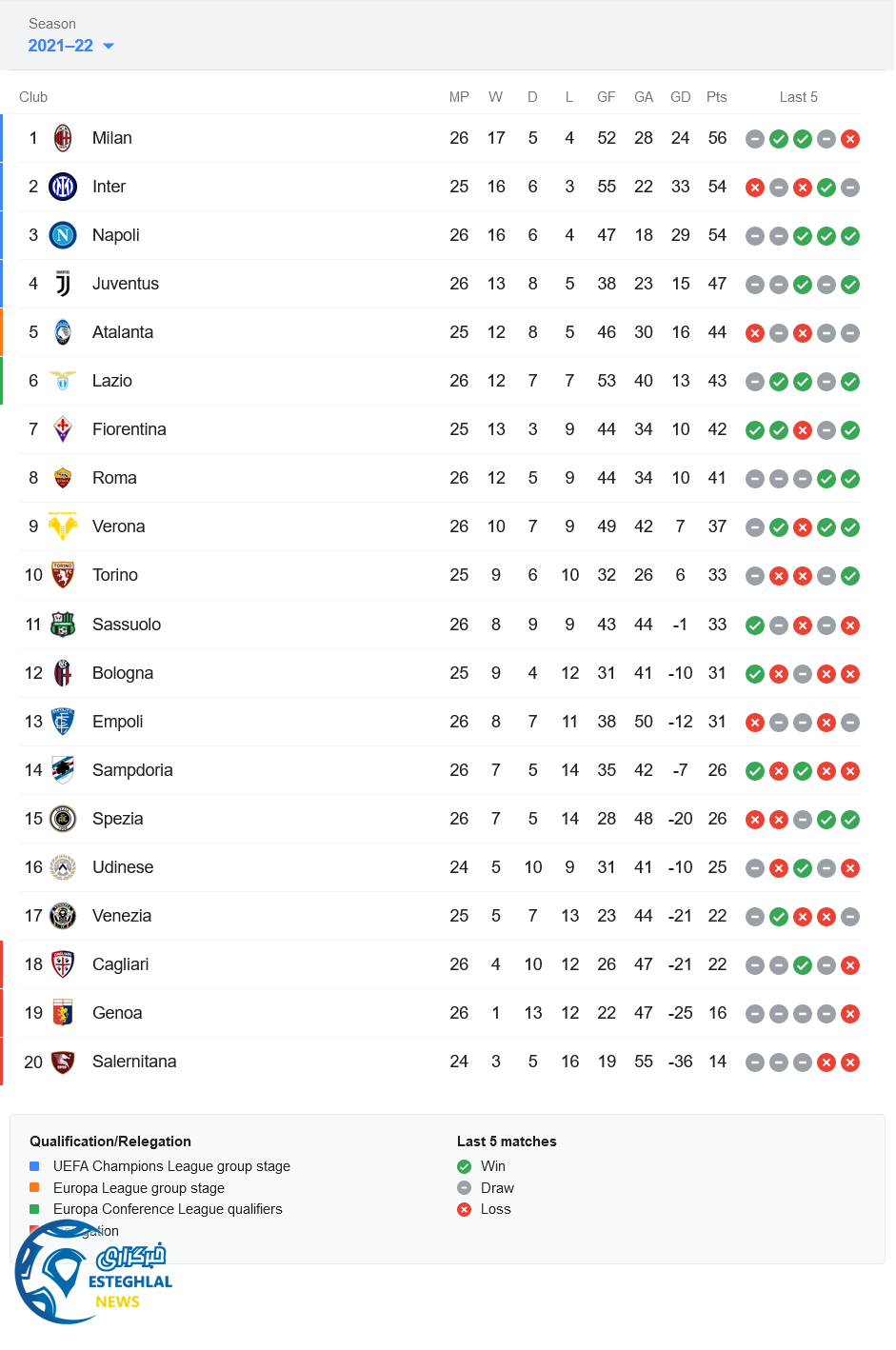This screenshot has width=896, height=1350.
Task: Click the blue Champions League legend swatch
Action: point(34,1166)
